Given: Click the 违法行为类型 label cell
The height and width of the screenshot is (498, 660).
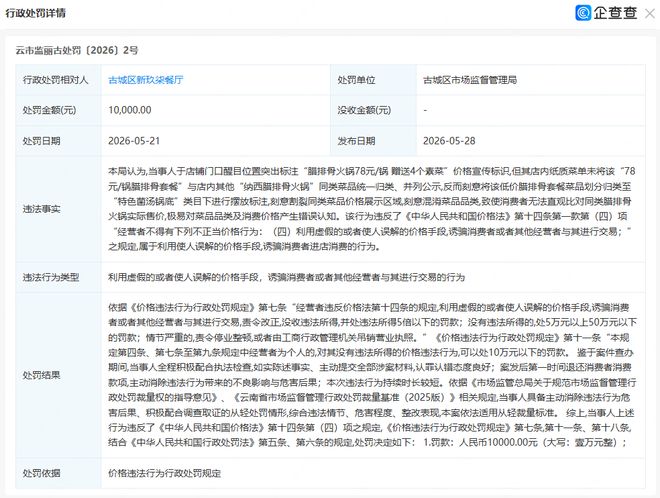Looking at the screenshot, I should [58, 277].
